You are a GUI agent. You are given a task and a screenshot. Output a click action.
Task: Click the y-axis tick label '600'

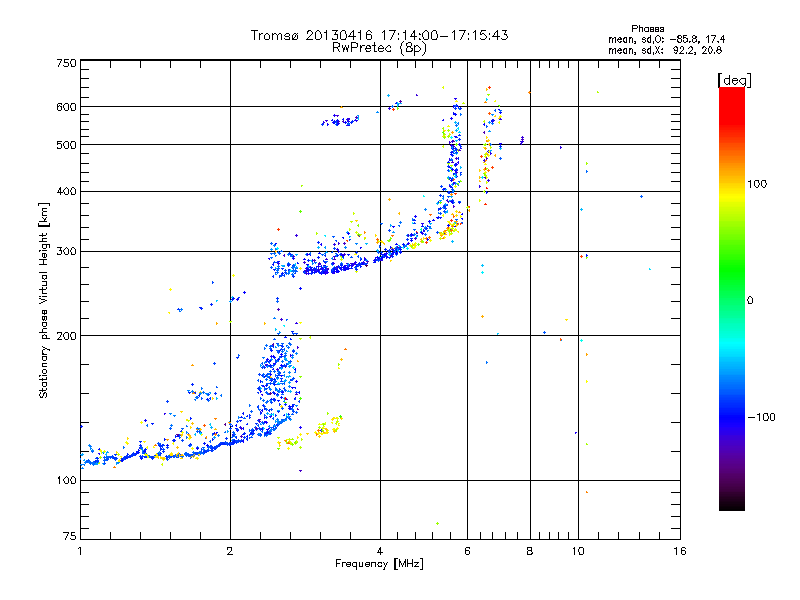[66, 107]
